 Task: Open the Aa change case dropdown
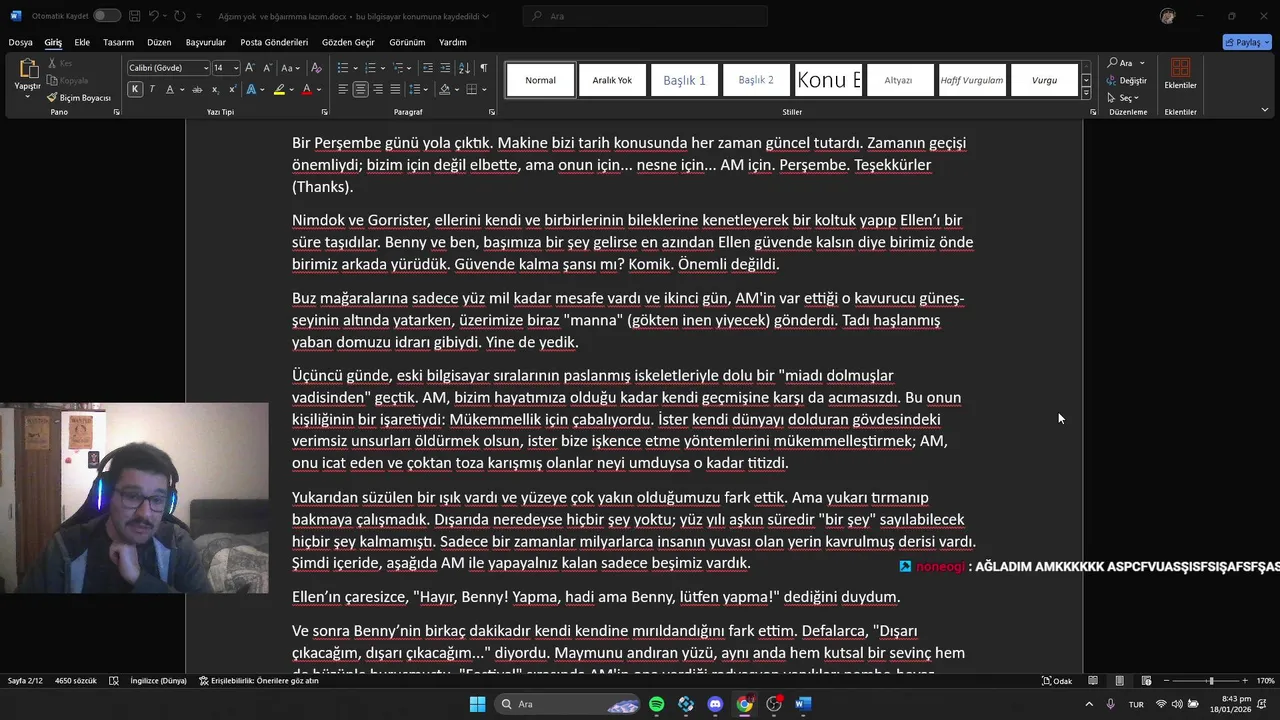[290, 67]
